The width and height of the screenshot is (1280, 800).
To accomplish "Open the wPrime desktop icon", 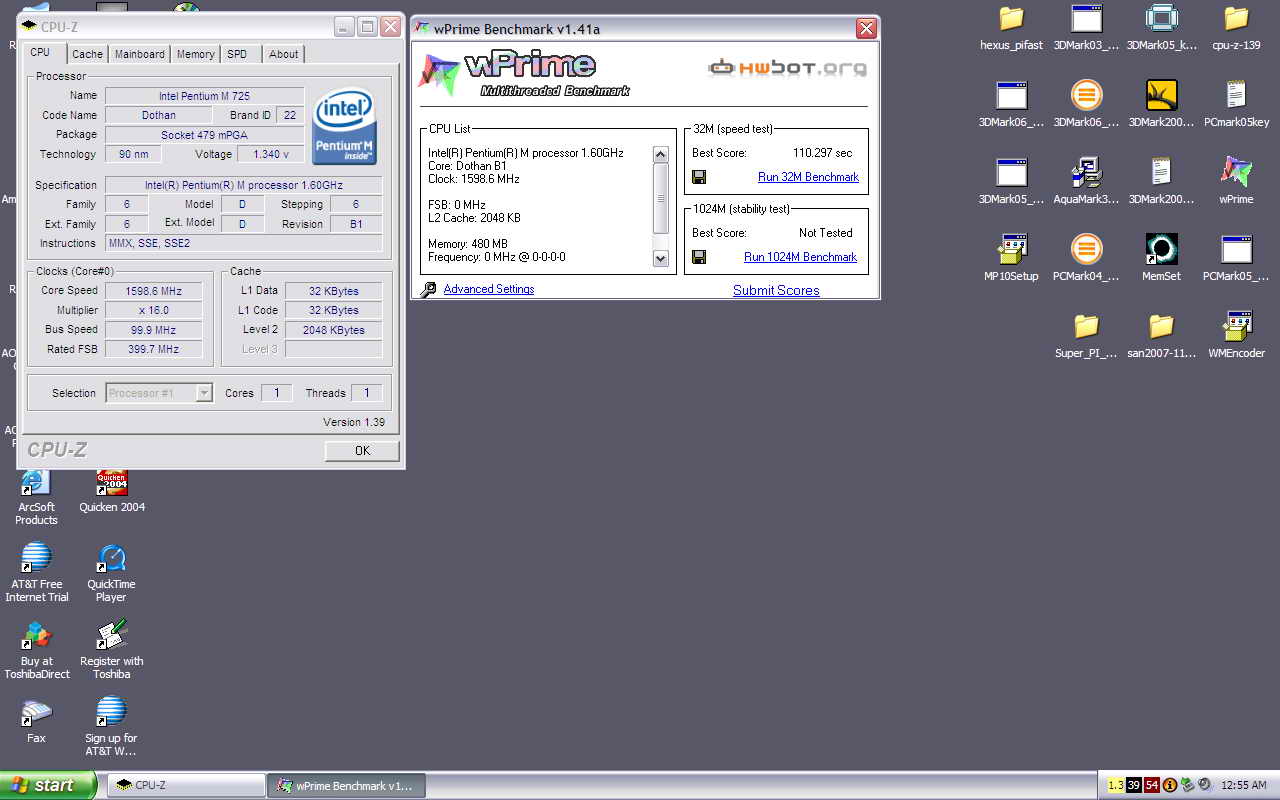I will pos(1236,181).
